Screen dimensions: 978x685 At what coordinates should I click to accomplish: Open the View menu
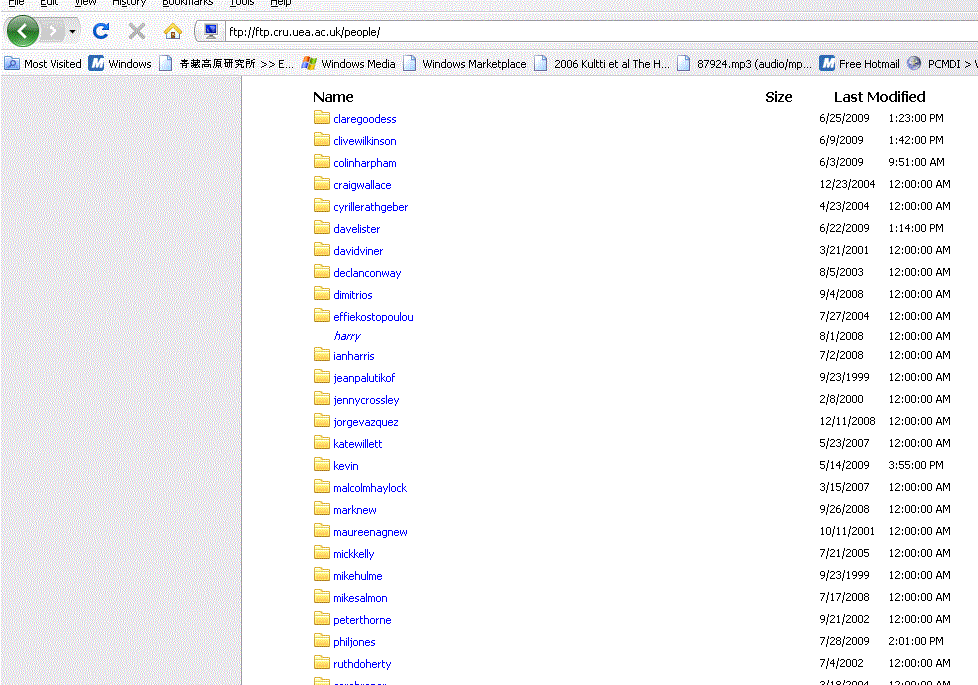[x=85, y=3]
